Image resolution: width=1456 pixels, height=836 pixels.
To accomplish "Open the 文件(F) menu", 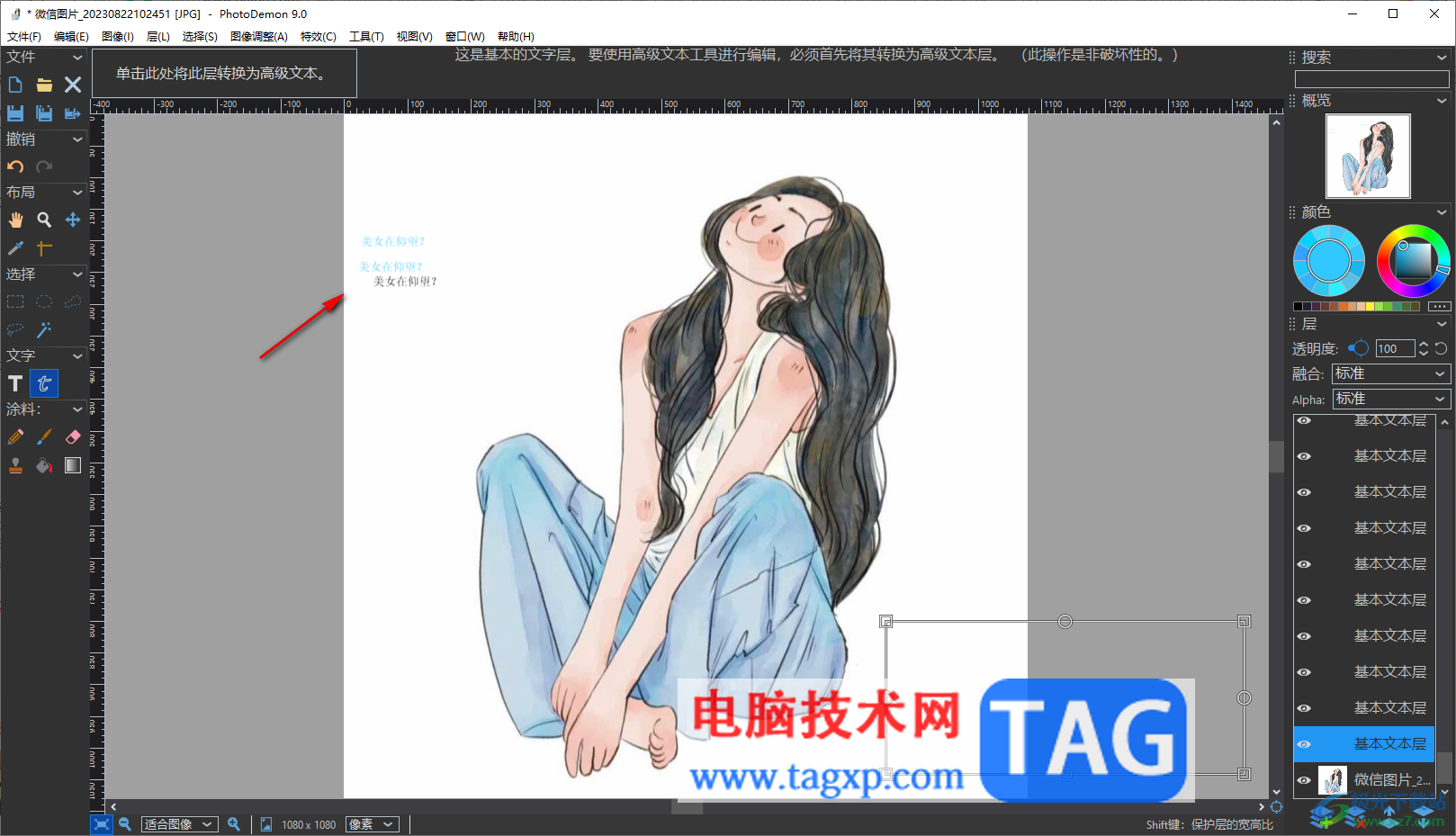I will click(x=24, y=37).
